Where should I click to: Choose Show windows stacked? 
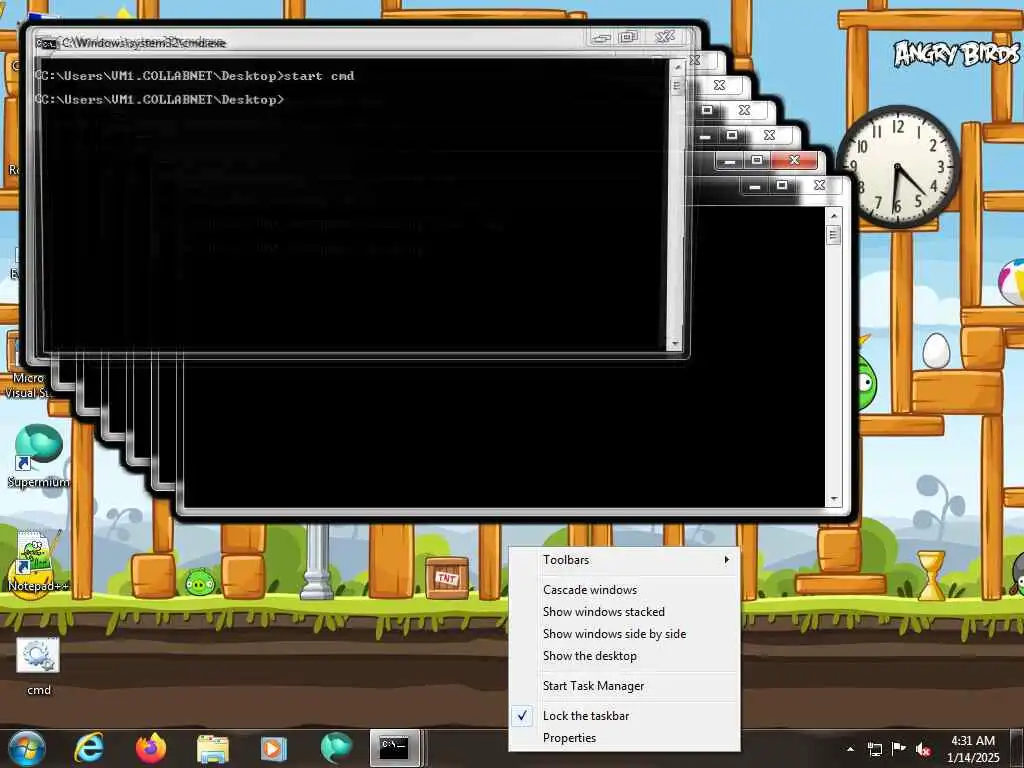click(624, 612)
